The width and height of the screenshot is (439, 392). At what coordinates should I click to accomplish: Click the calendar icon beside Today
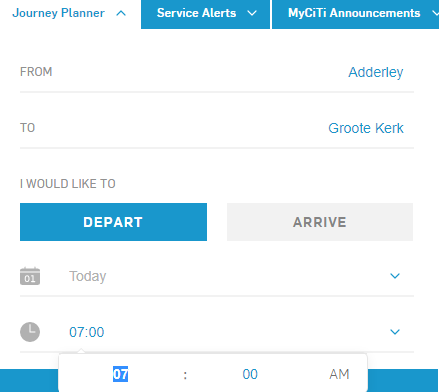point(30,276)
